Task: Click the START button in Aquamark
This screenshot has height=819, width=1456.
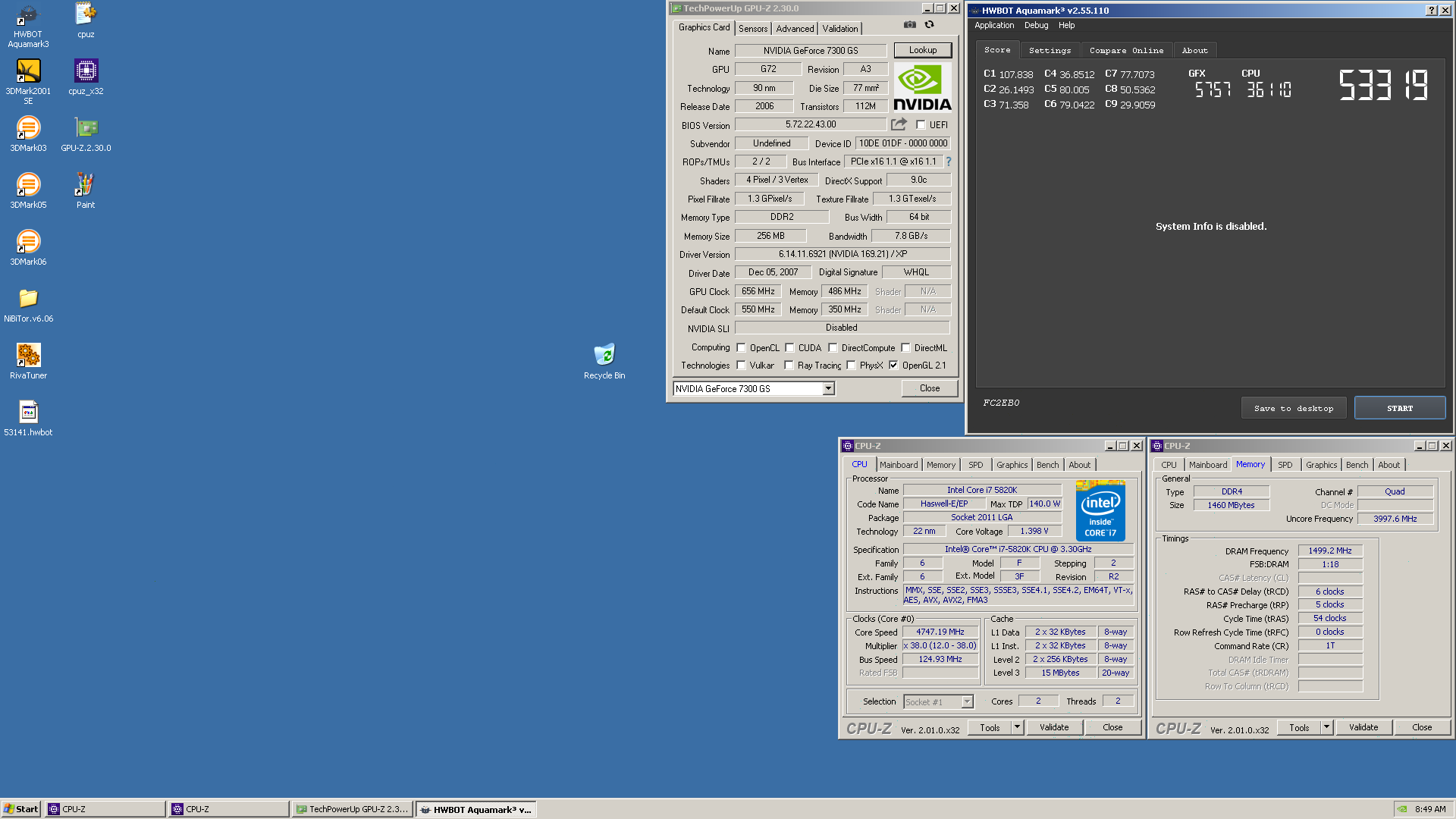Action: pyautogui.click(x=1400, y=408)
